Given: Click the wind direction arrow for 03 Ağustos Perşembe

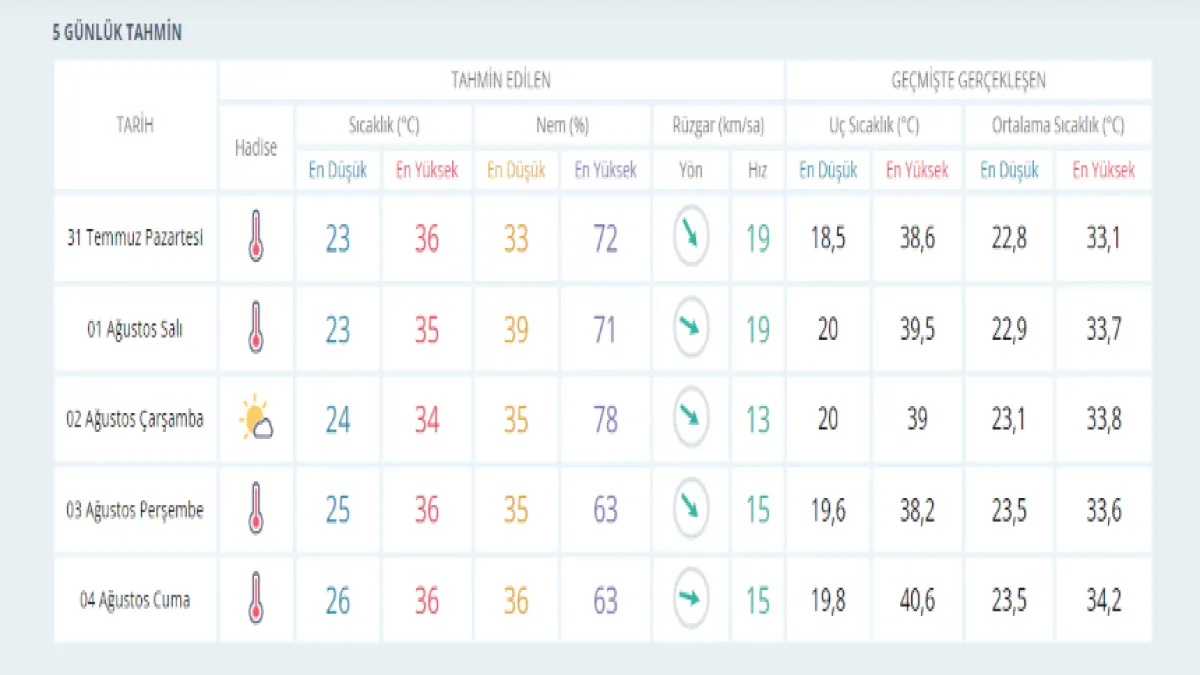Looking at the screenshot, I should (x=691, y=508).
